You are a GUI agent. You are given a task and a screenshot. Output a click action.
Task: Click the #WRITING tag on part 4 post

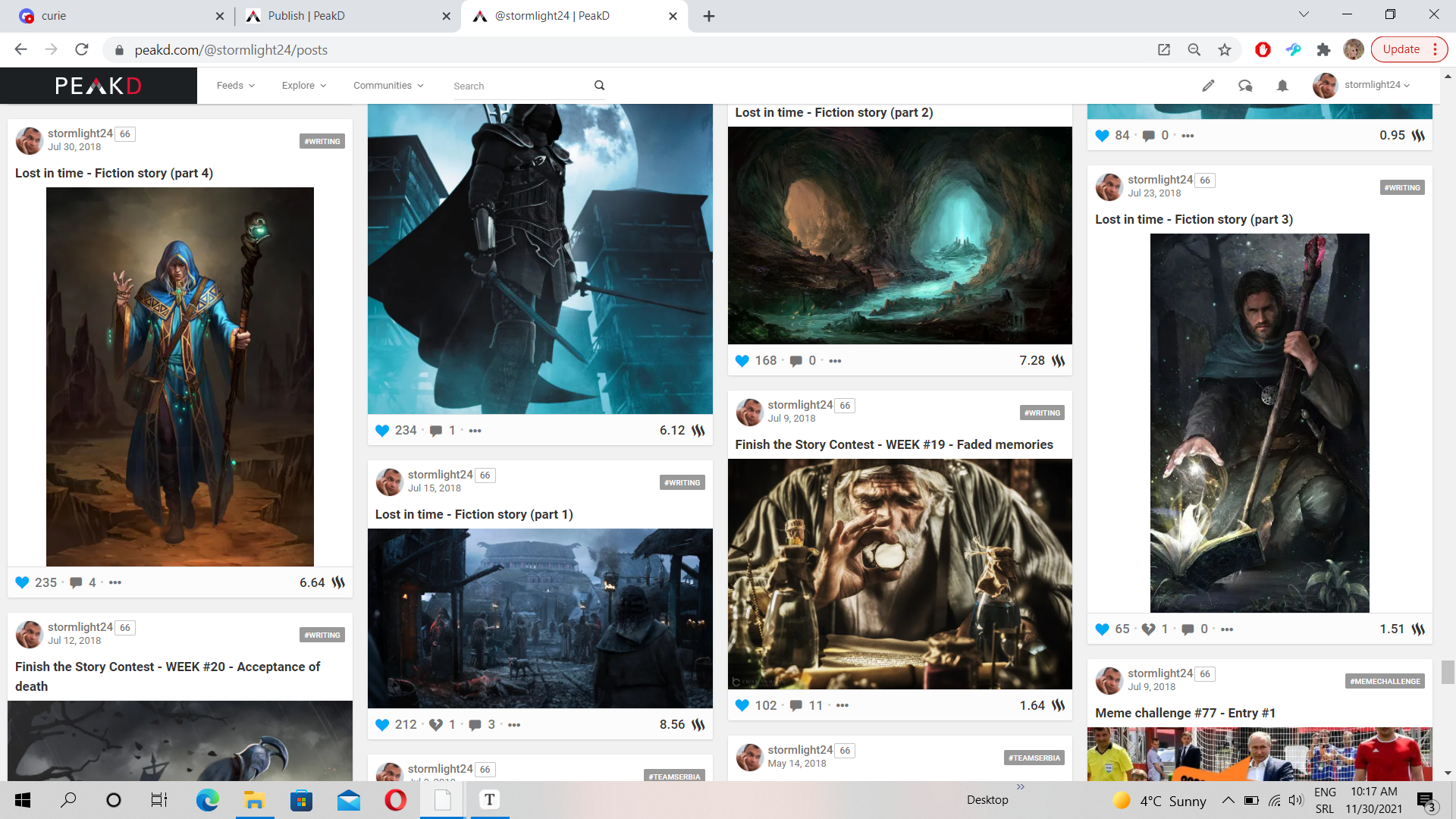tap(322, 142)
